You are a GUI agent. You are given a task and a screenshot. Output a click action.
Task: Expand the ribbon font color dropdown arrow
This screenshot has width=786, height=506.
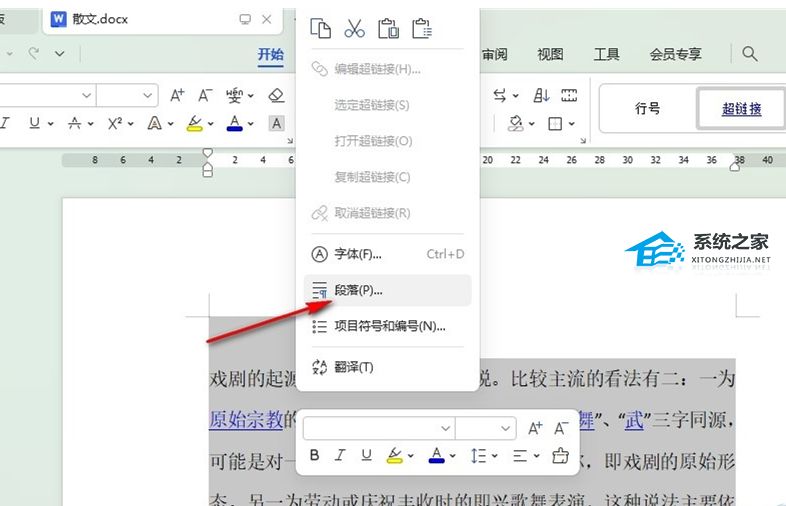click(251, 123)
